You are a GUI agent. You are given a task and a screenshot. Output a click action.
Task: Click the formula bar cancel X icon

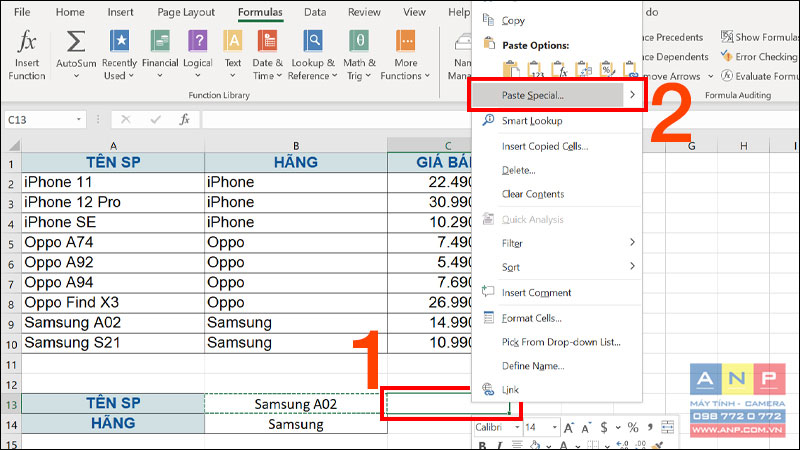(126, 120)
